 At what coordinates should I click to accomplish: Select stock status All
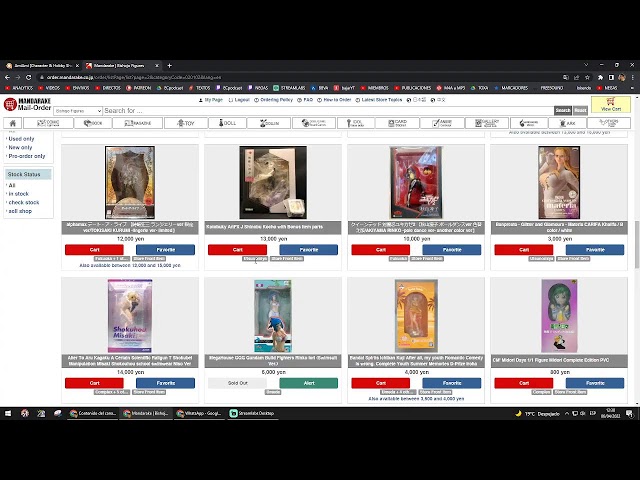coord(12,185)
